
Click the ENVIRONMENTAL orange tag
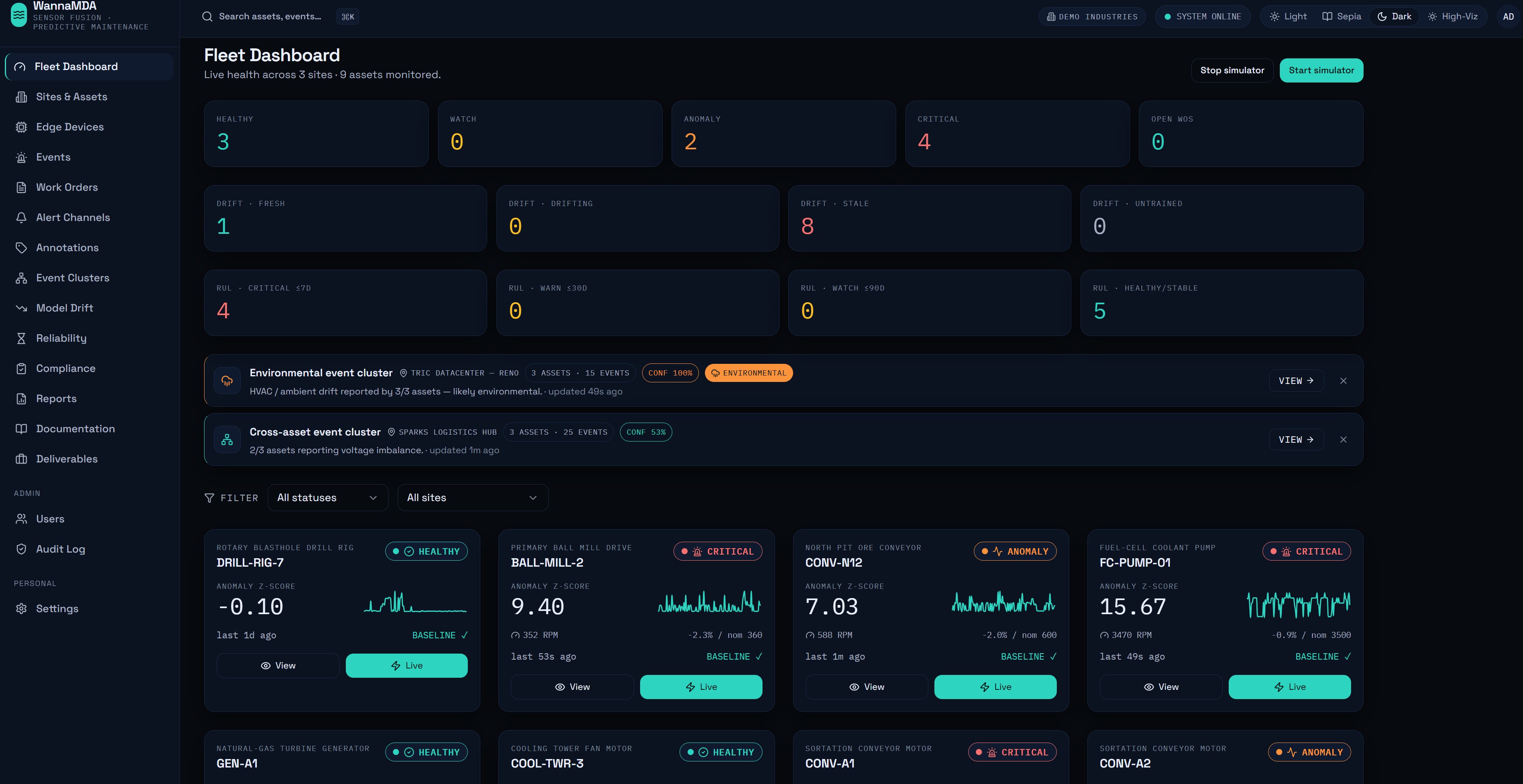(x=748, y=373)
